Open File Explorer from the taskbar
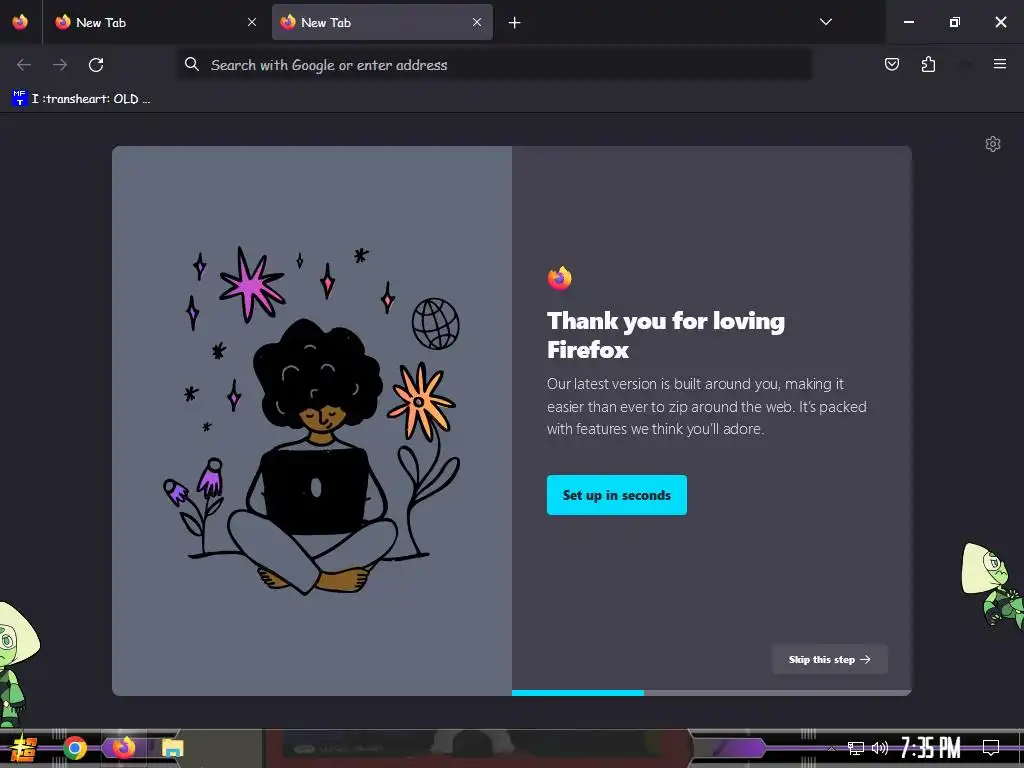 [172, 748]
